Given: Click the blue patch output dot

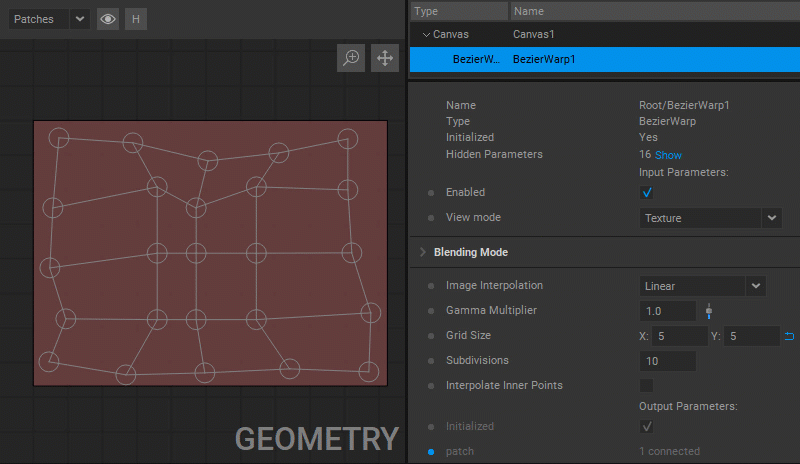Looking at the screenshot, I should 431,452.
